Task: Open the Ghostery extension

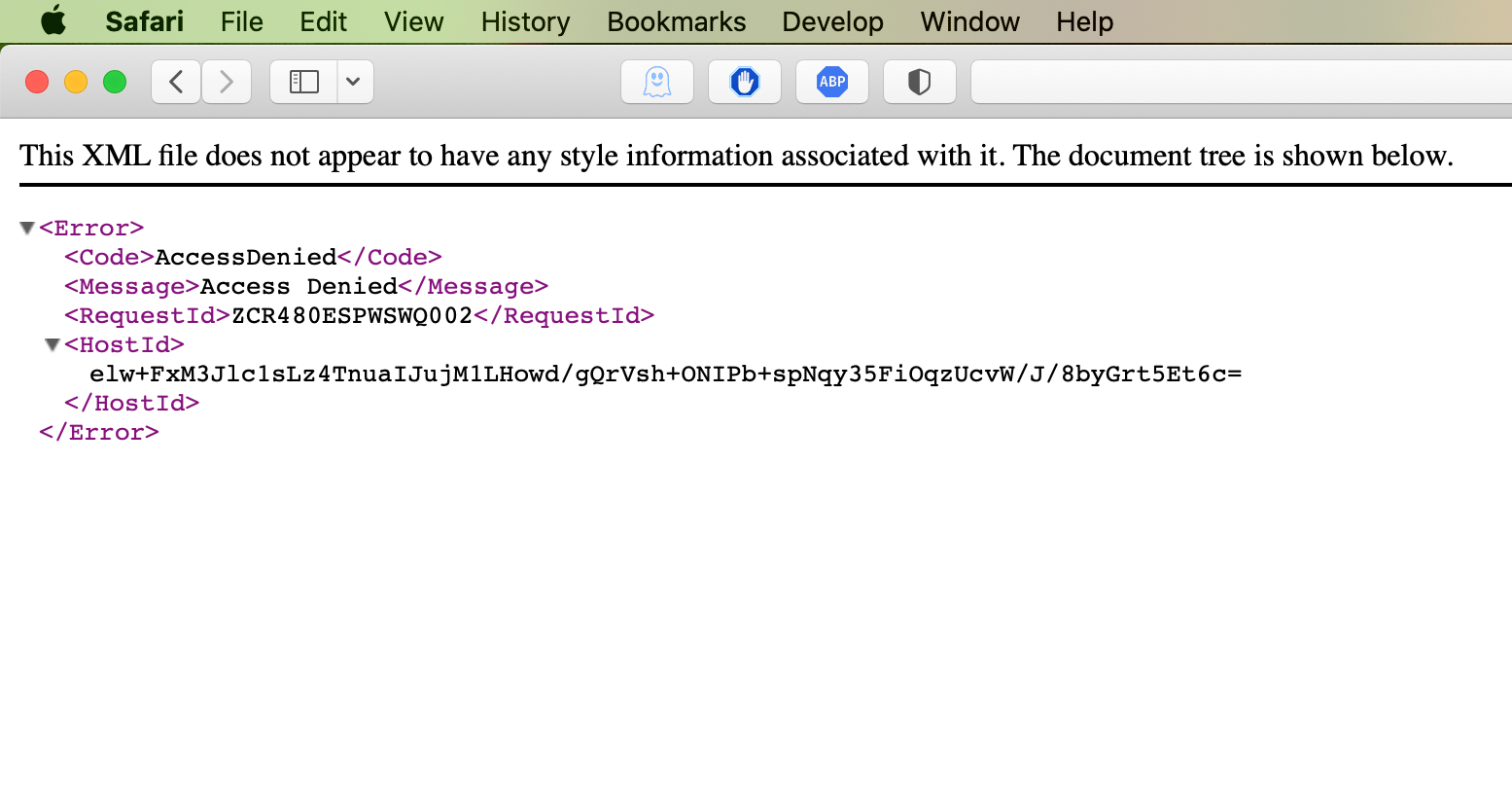Action: 657,82
